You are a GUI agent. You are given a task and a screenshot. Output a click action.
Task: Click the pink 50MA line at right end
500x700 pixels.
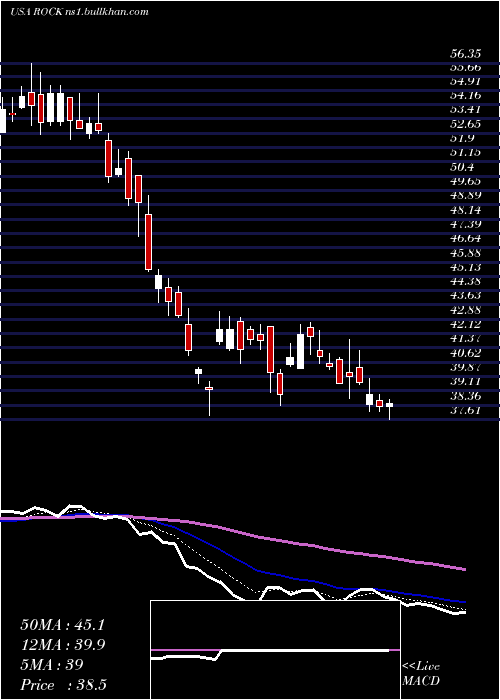pyautogui.click(x=462, y=569)
